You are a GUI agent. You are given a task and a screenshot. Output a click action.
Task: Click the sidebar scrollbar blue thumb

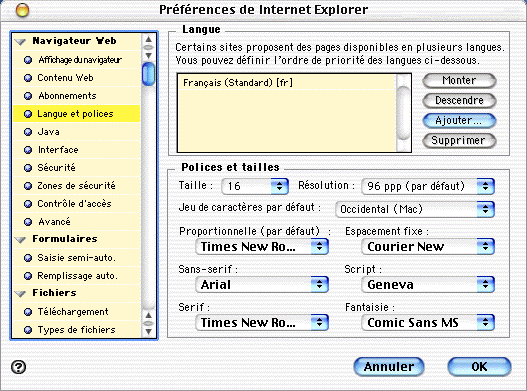[x=148, y=74]
